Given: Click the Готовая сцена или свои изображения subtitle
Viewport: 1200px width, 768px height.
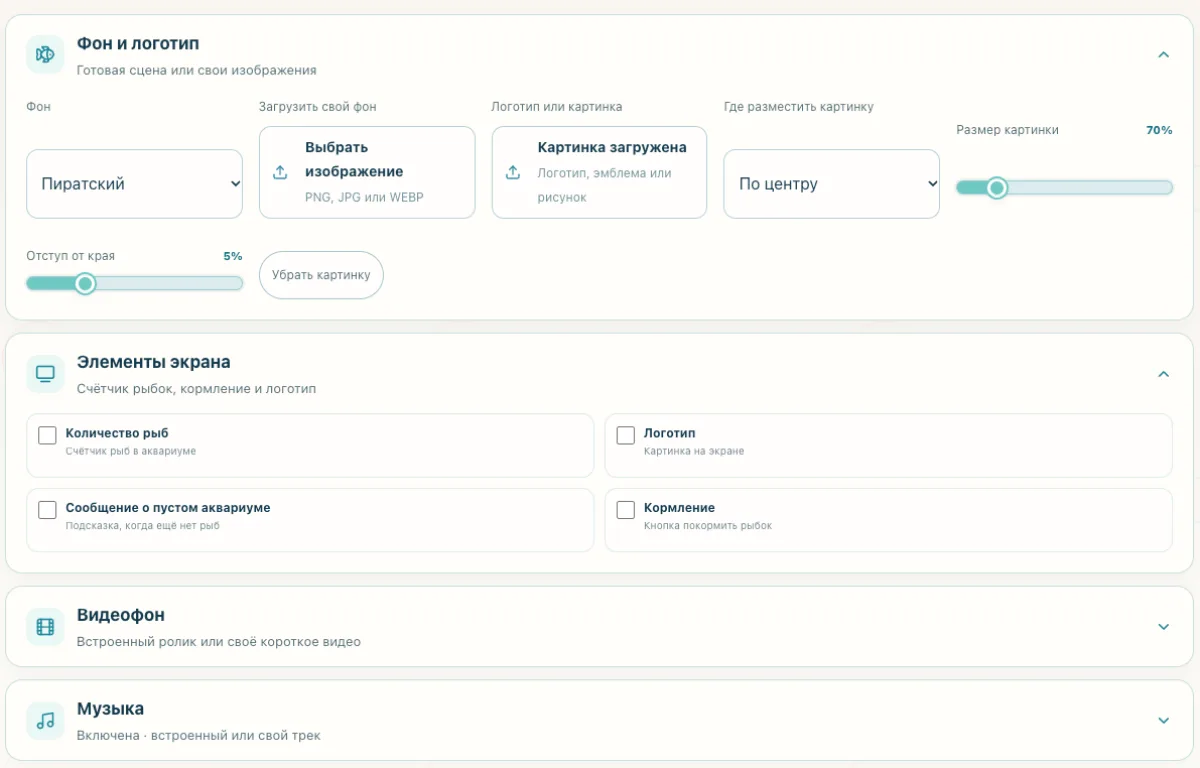Looking at the screenshot, I should coord(197,71).
